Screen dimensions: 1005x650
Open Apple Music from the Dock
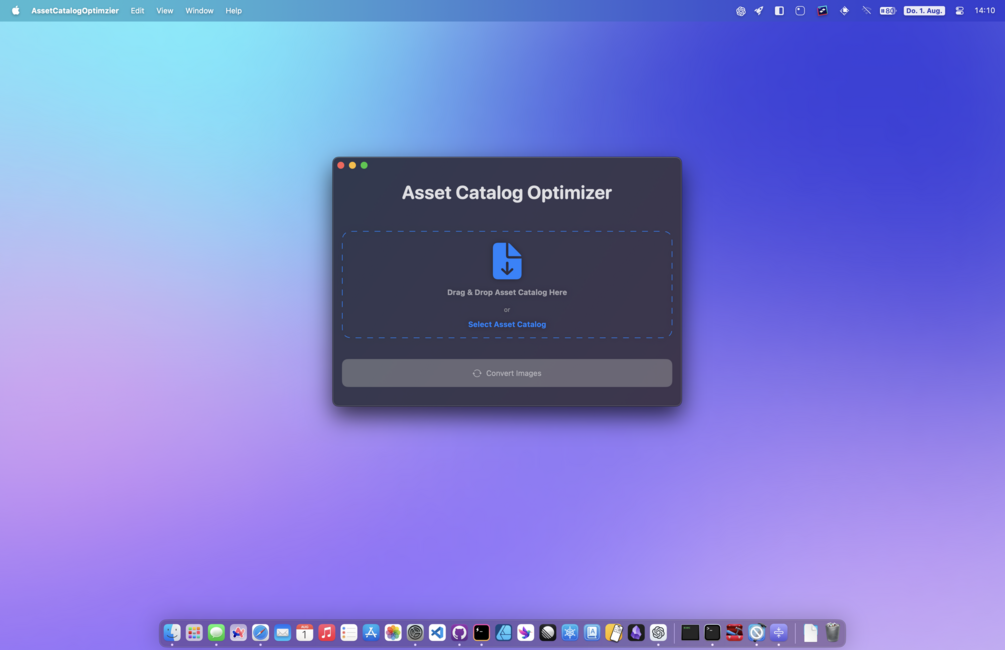coord(326,632)
